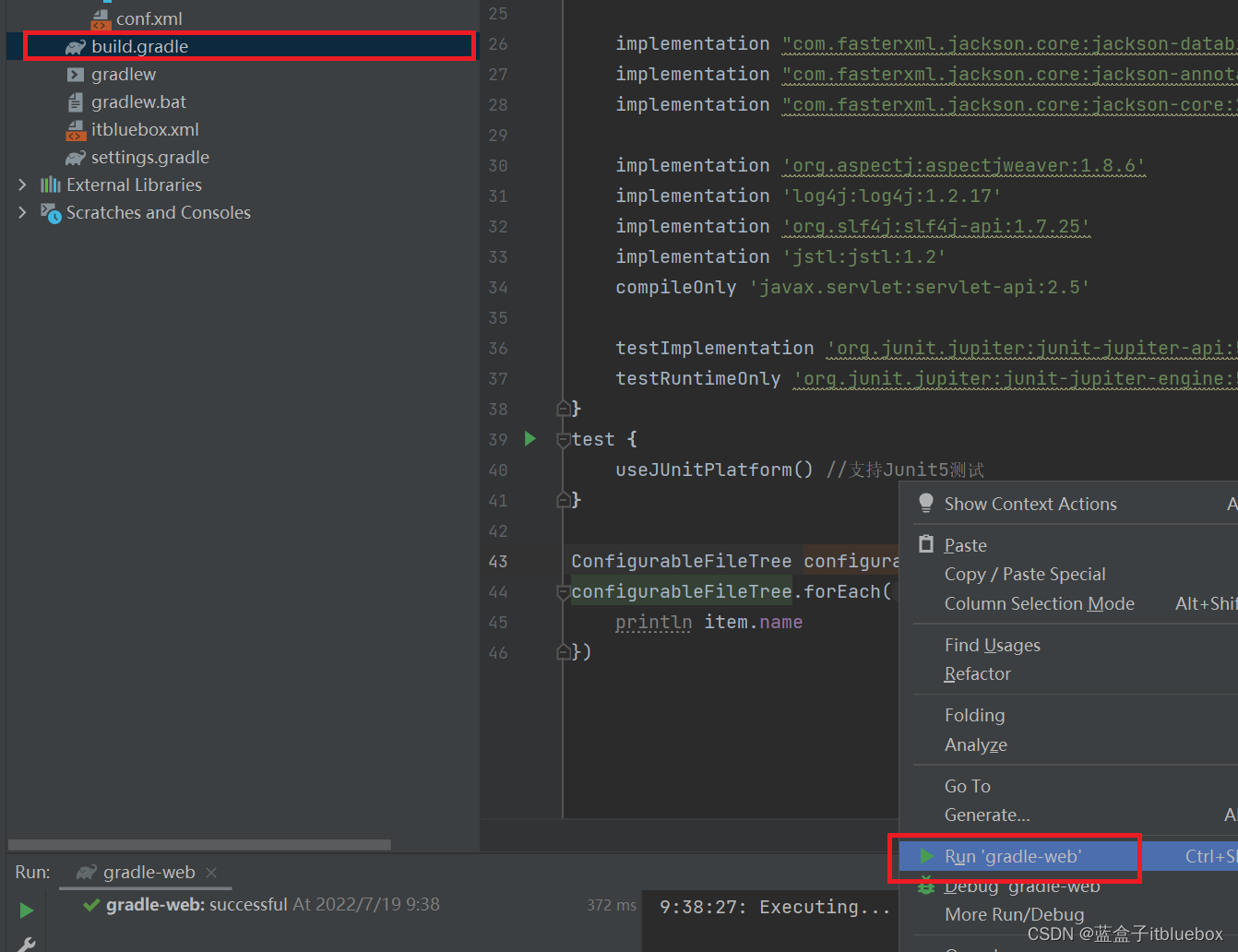The image size is (1238, 952).
Task: Choose Column Selection Mode menu item
Action: click(x=1040, y=603)
